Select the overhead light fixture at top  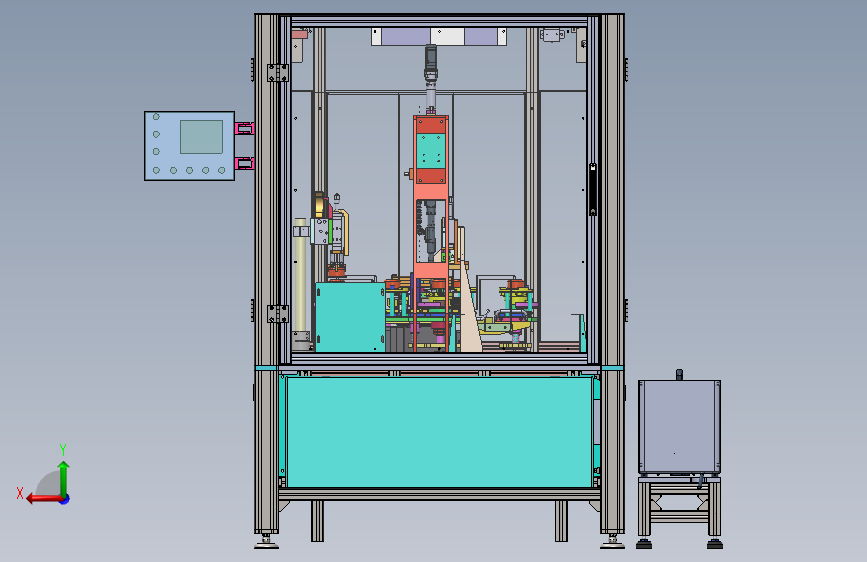[439, 37]
